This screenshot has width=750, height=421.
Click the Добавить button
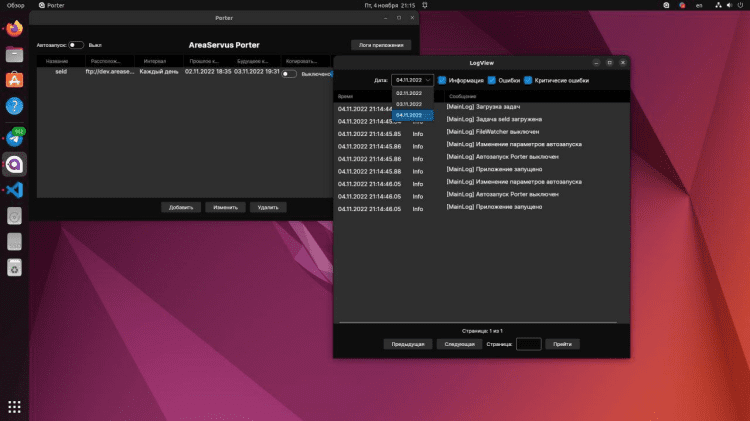(x=181, y=208)
